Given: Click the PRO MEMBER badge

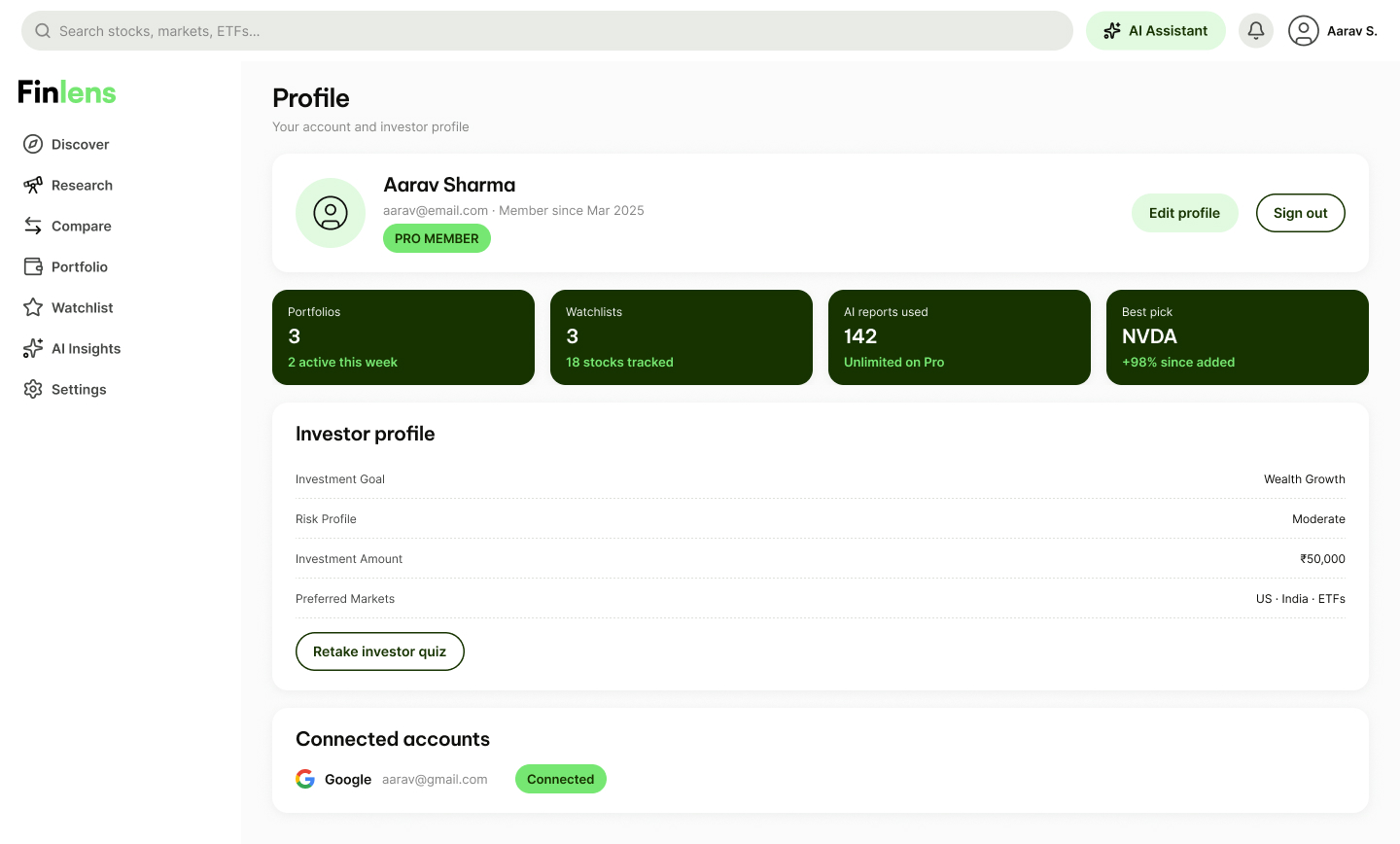Looking at the screenshot, I should click(437, 238).
